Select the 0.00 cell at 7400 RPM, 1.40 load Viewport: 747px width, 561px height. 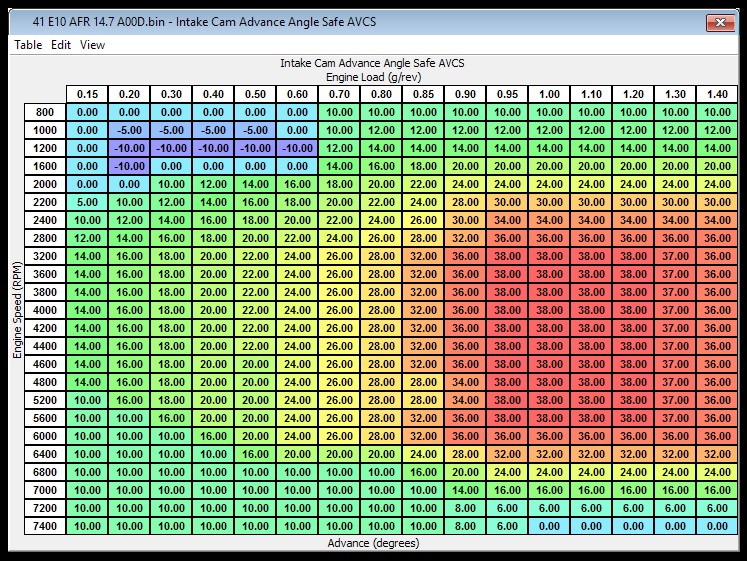tap(716, 526)
